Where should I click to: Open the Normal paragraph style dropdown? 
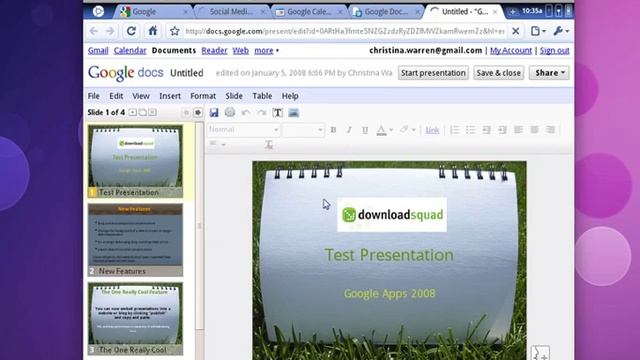tap(243, 130)
